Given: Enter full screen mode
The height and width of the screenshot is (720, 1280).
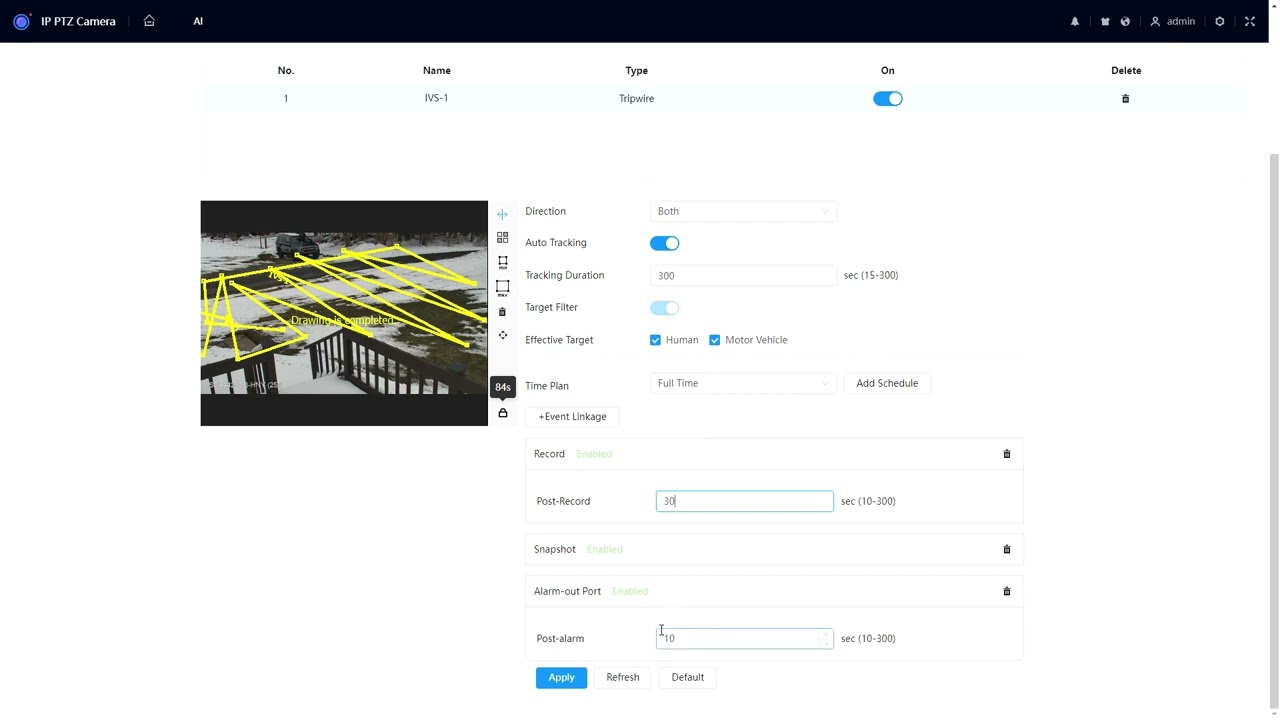Looking at the screenshot, I should 1250,21.
